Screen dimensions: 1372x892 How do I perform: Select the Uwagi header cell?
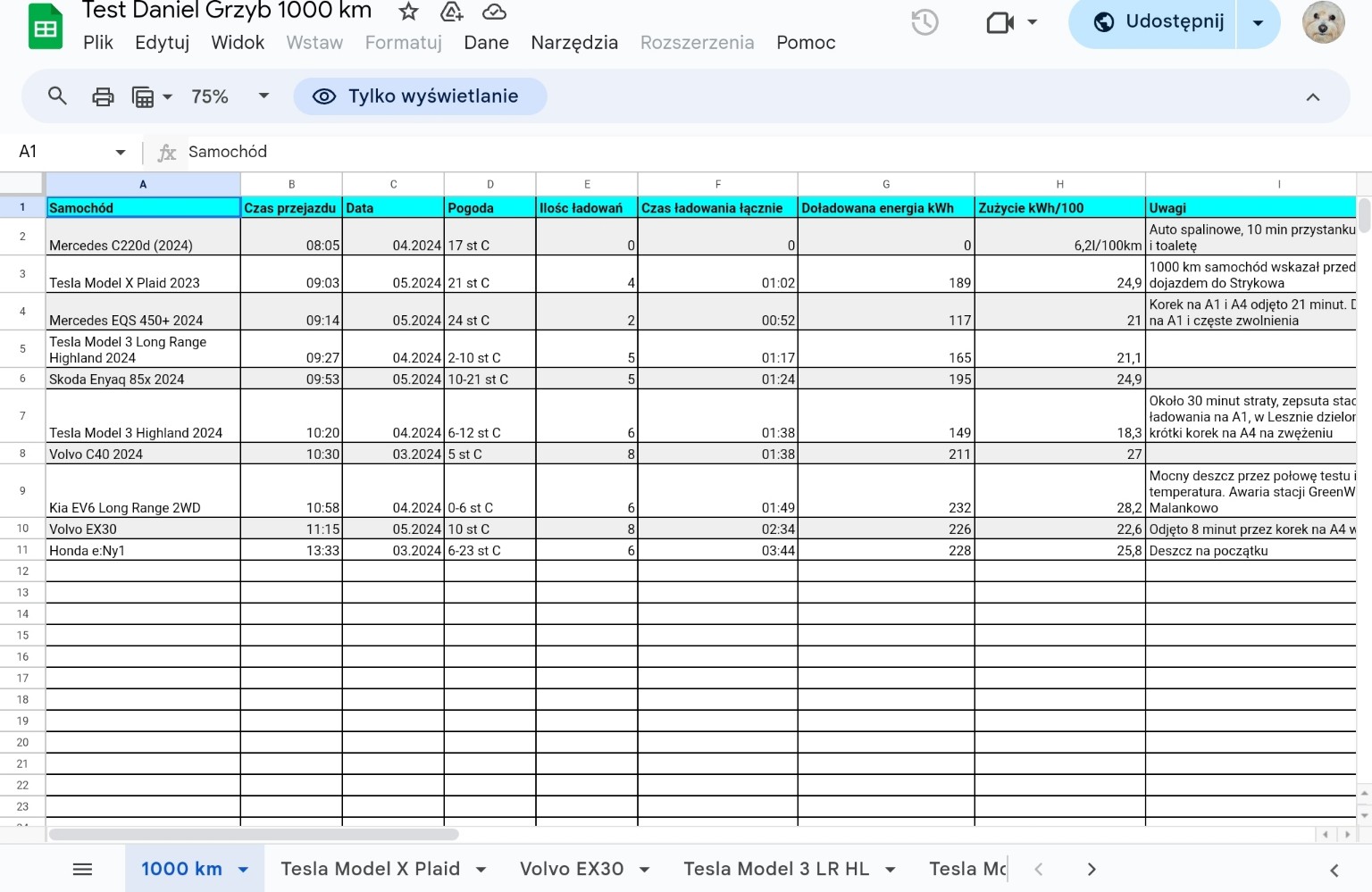[x=1251, y=207]
